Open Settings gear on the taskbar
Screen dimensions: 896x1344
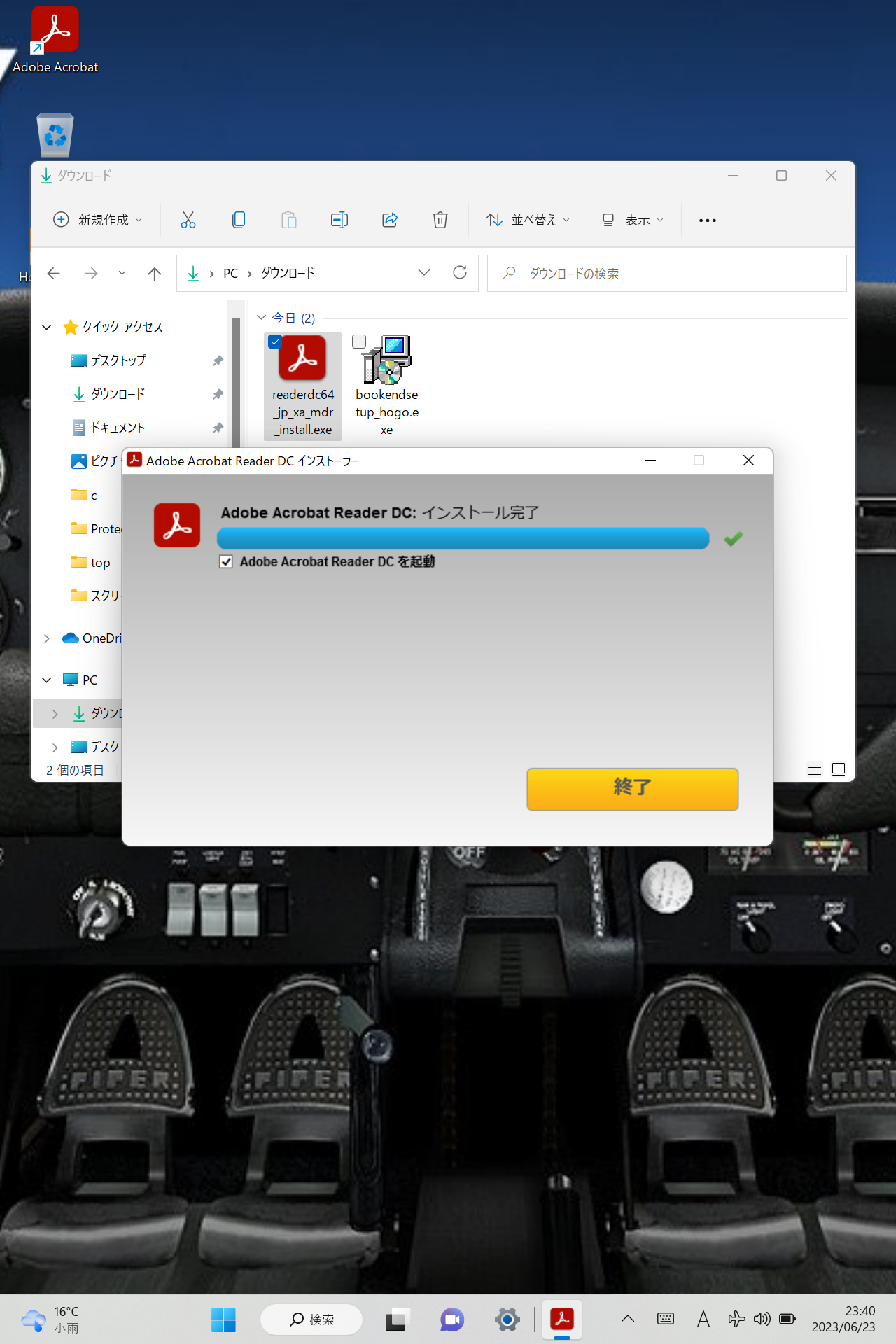[x=507, y=1319]
